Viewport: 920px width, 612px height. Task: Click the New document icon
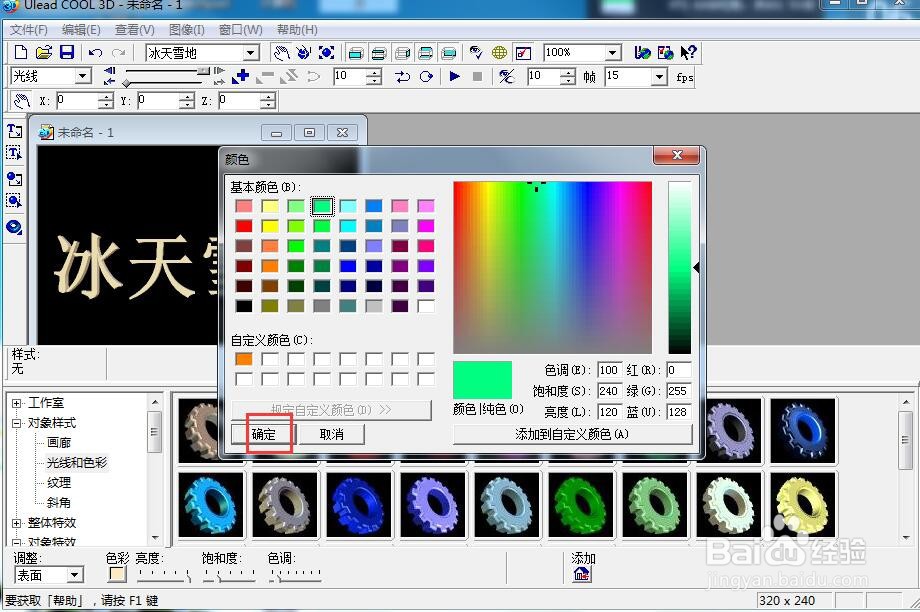click(21, 53)
